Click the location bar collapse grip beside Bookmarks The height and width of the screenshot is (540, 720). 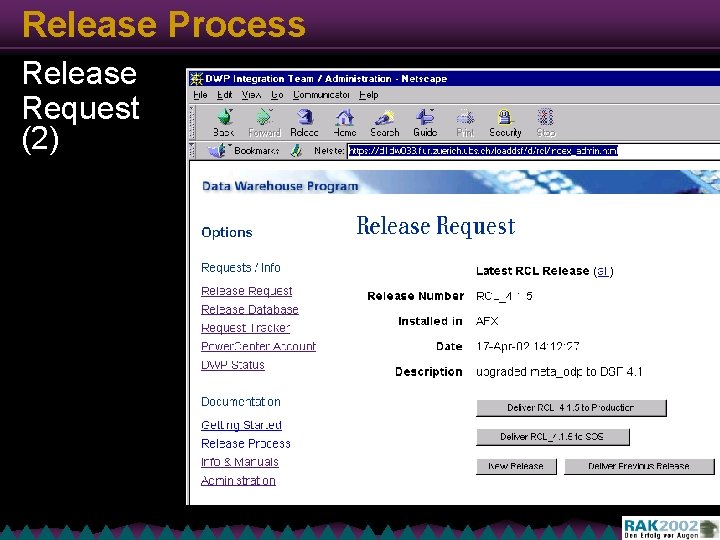coord(193,151)
